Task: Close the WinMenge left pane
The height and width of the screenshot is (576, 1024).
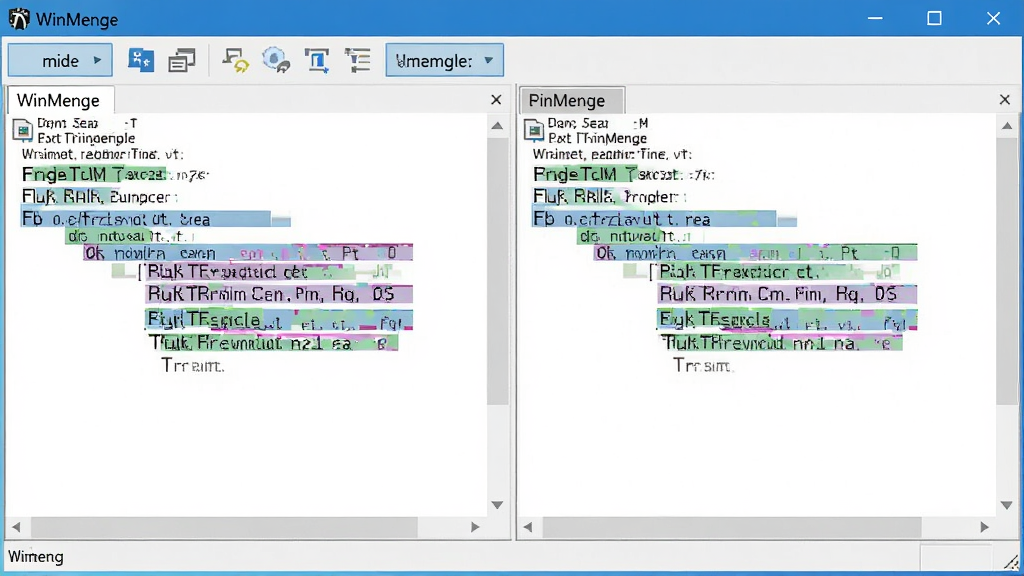Action: [x=496, y=100]
